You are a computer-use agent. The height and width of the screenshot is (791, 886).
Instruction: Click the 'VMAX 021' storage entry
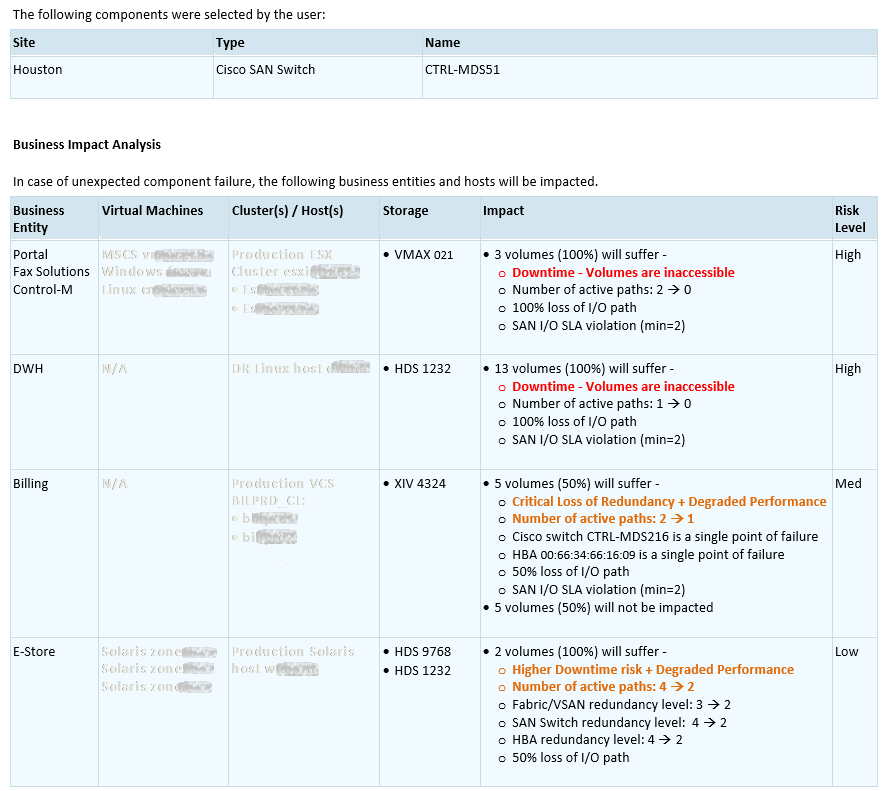(424, 254)
